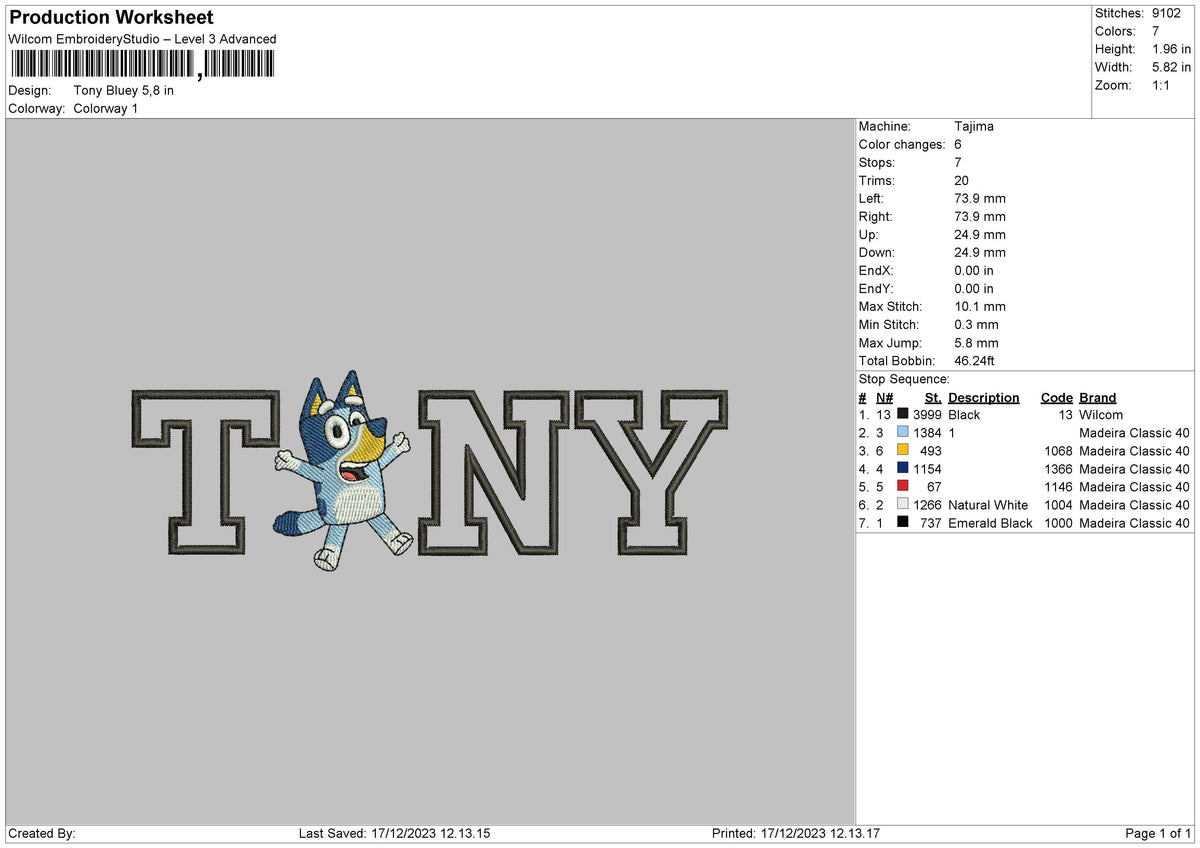This screenshot has height=848, width=1200.
Task: Pick the yellow thread swatch for code 1068
Action: click(x=903, y=450)
